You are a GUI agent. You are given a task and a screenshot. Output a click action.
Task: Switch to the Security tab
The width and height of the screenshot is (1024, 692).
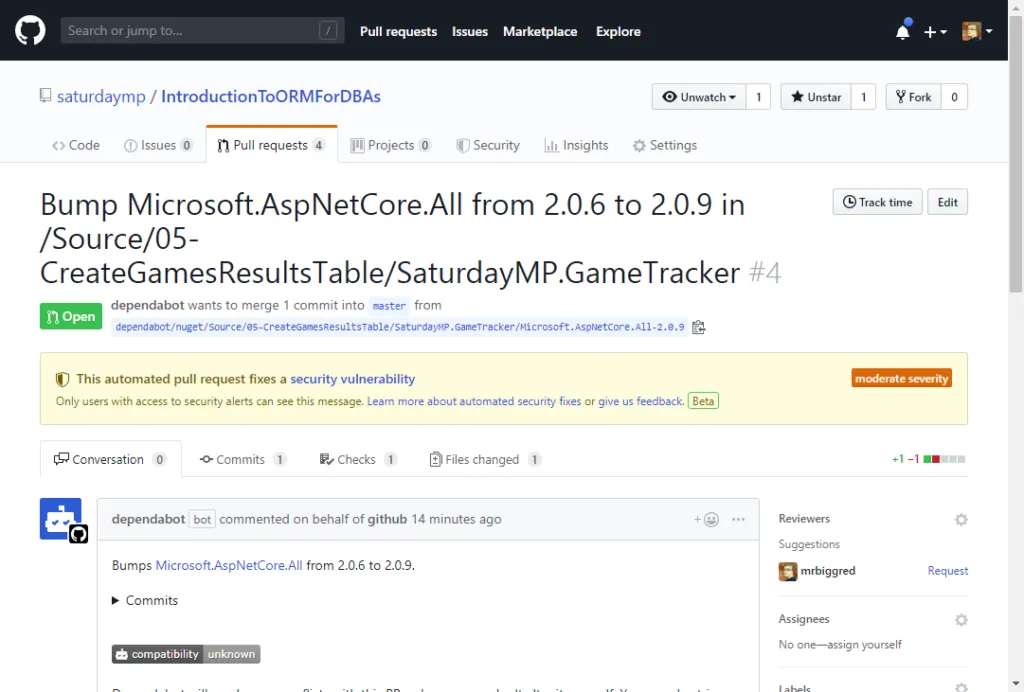488,145
